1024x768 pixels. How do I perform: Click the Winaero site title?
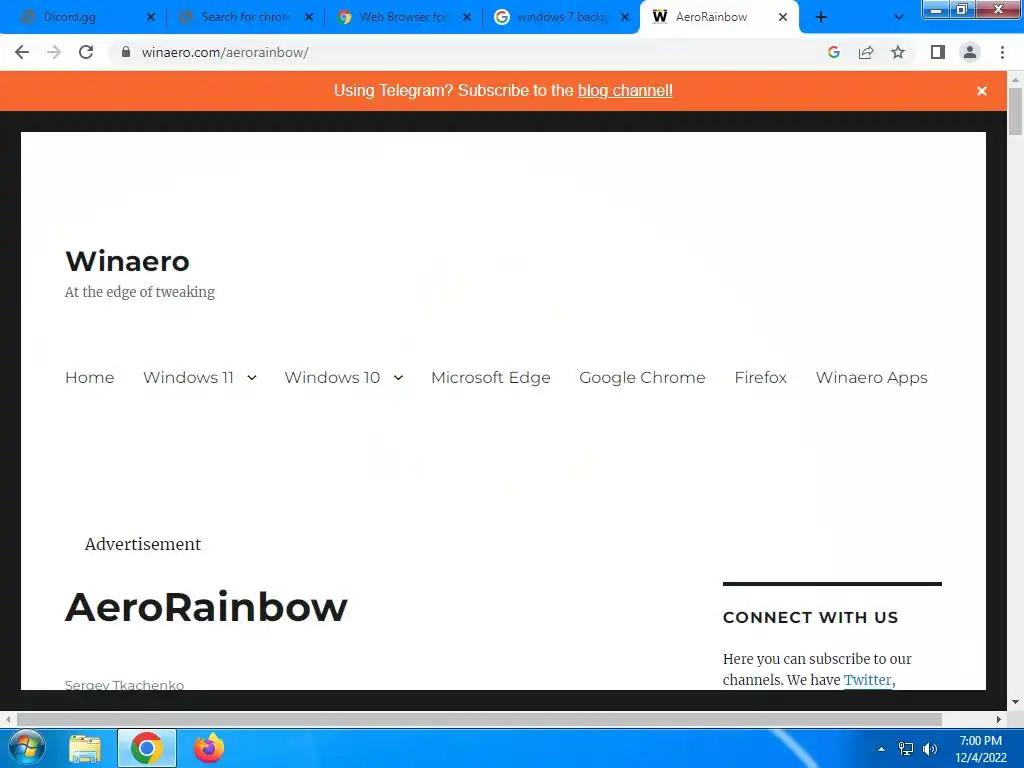tap(127, 261)
